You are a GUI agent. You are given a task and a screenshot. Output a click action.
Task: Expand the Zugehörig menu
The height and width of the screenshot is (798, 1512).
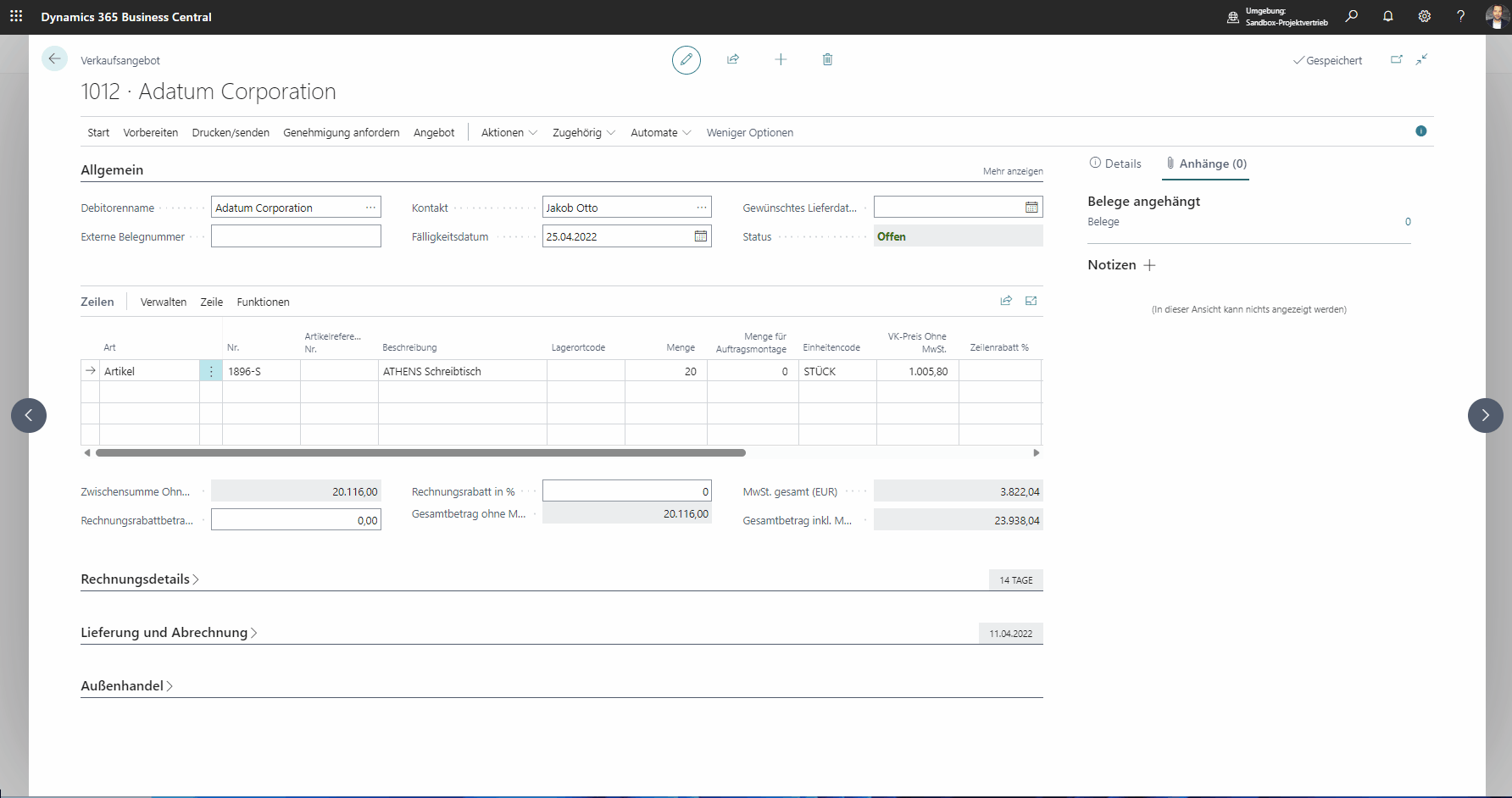click(x=584, y=133)
